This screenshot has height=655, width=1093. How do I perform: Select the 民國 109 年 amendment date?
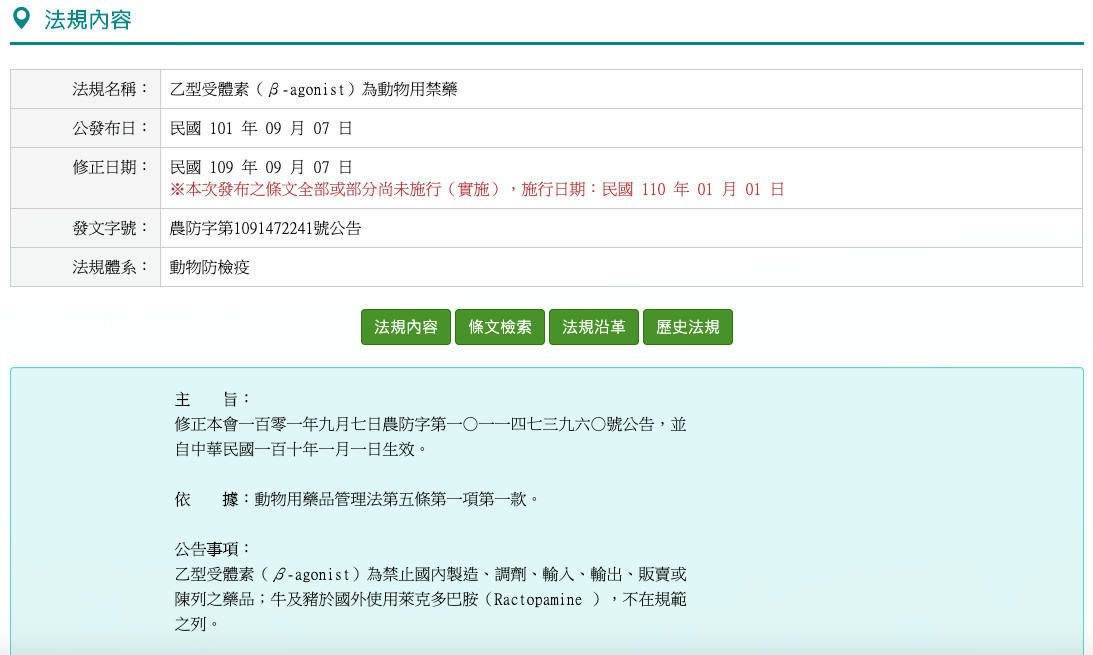(x=260, y=167)
